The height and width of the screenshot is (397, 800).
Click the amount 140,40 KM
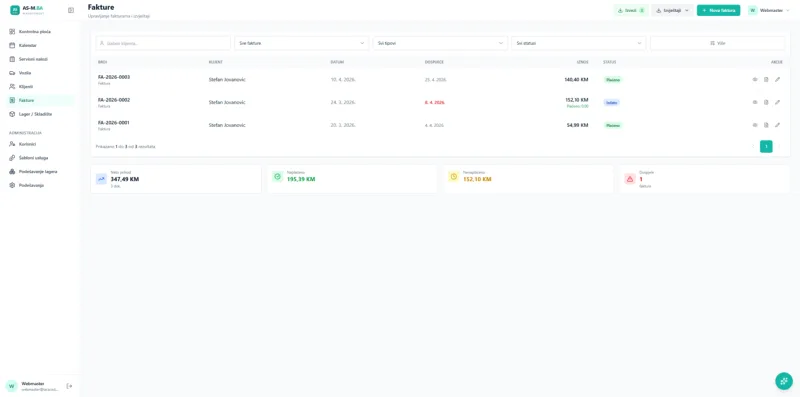tap(577, 80)
